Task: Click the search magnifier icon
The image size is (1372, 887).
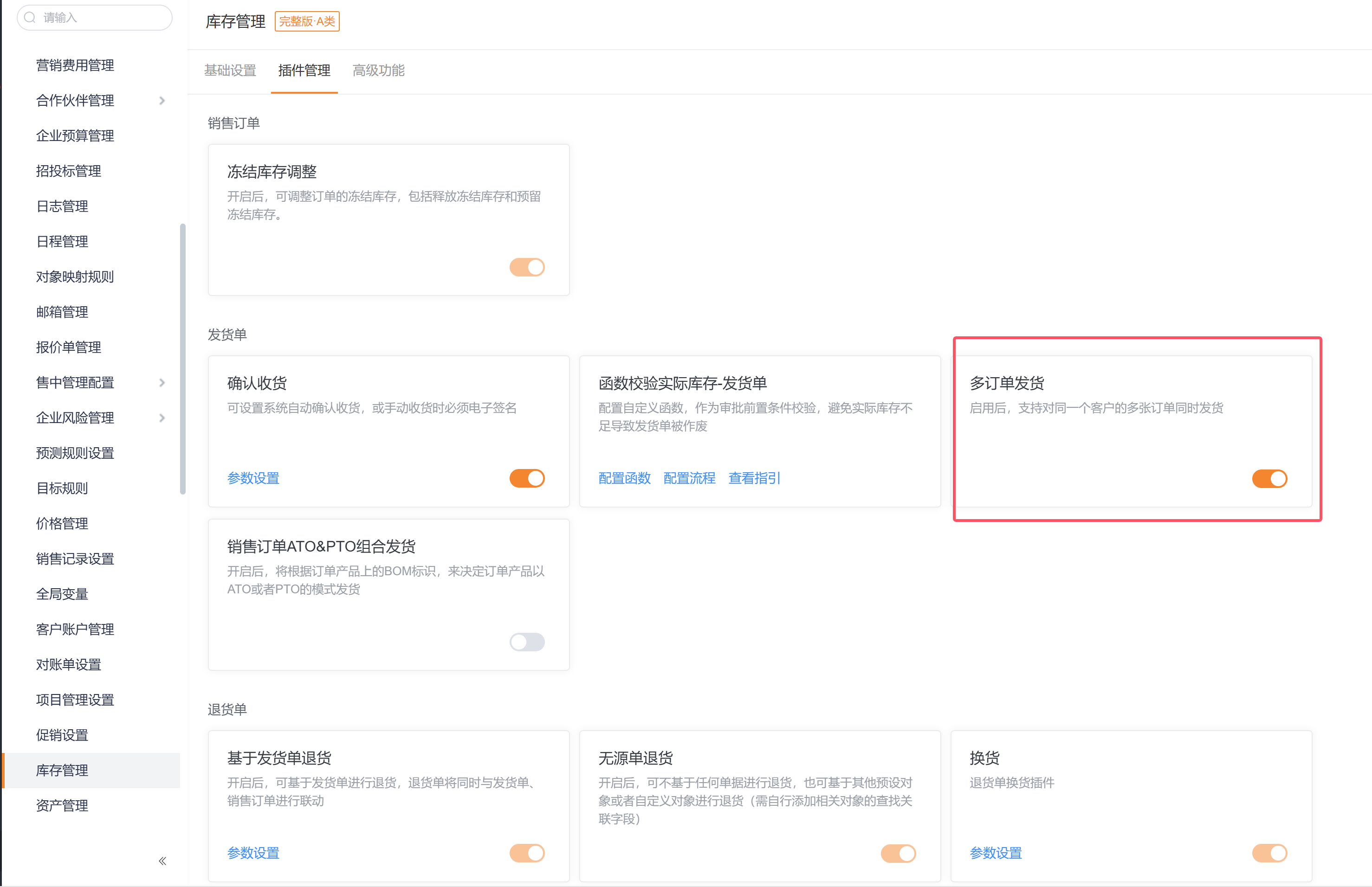Action: pos(30,17)
